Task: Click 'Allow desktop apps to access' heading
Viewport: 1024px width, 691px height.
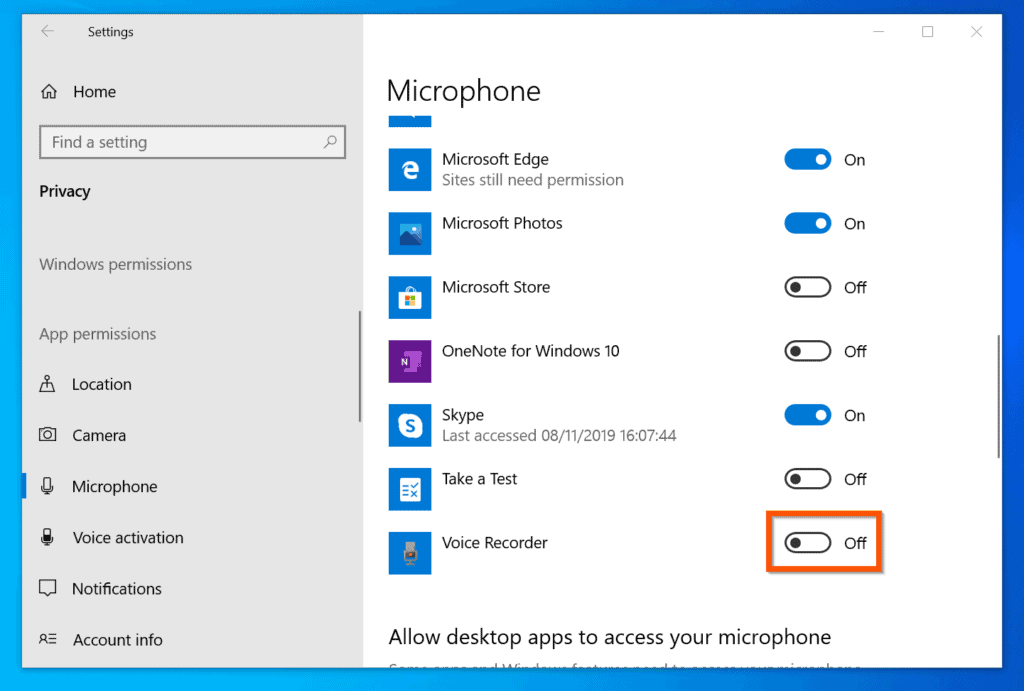Action: (x=610, y=637)
